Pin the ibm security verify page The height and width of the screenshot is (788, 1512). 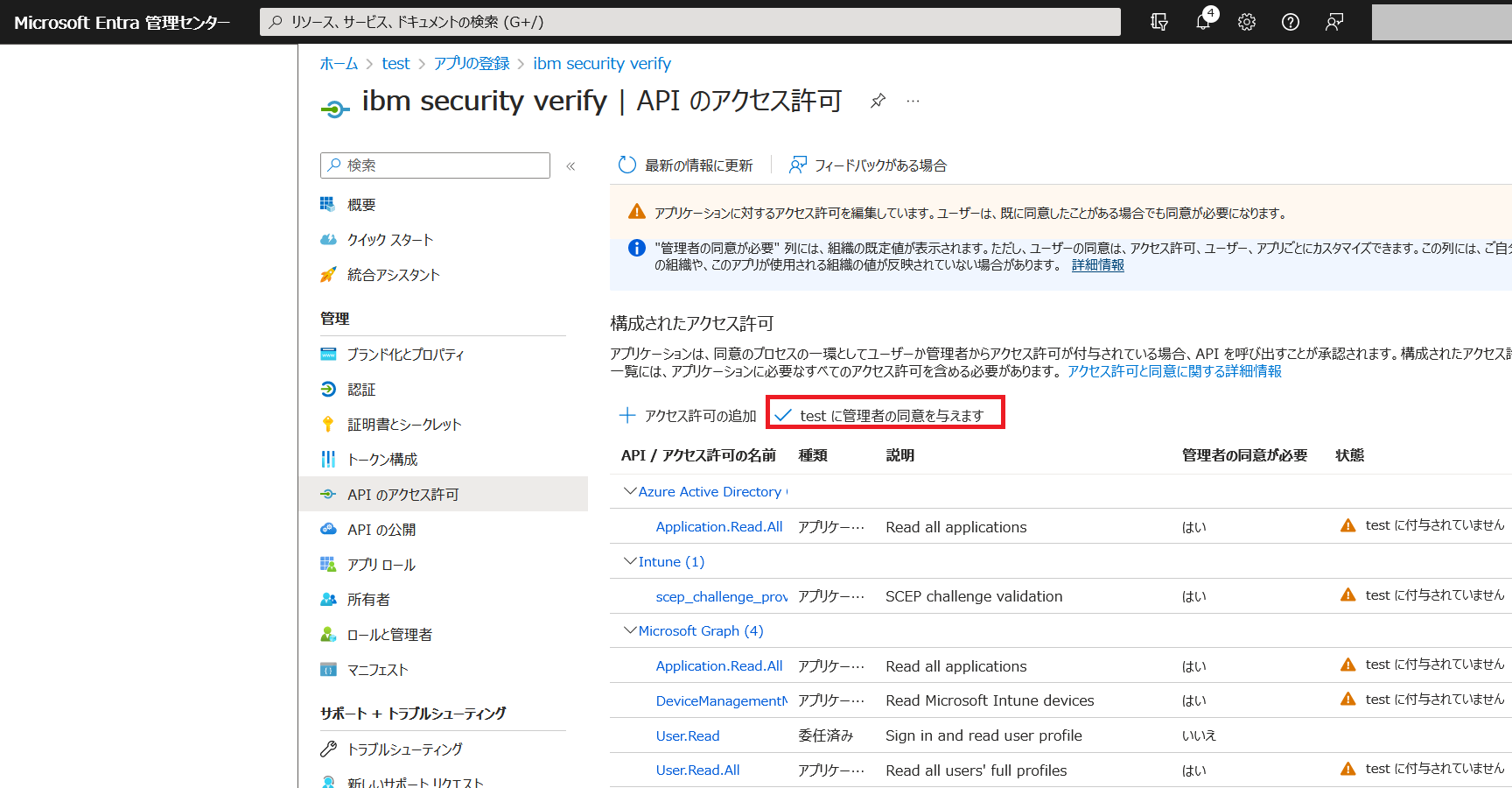click(878, 101)
